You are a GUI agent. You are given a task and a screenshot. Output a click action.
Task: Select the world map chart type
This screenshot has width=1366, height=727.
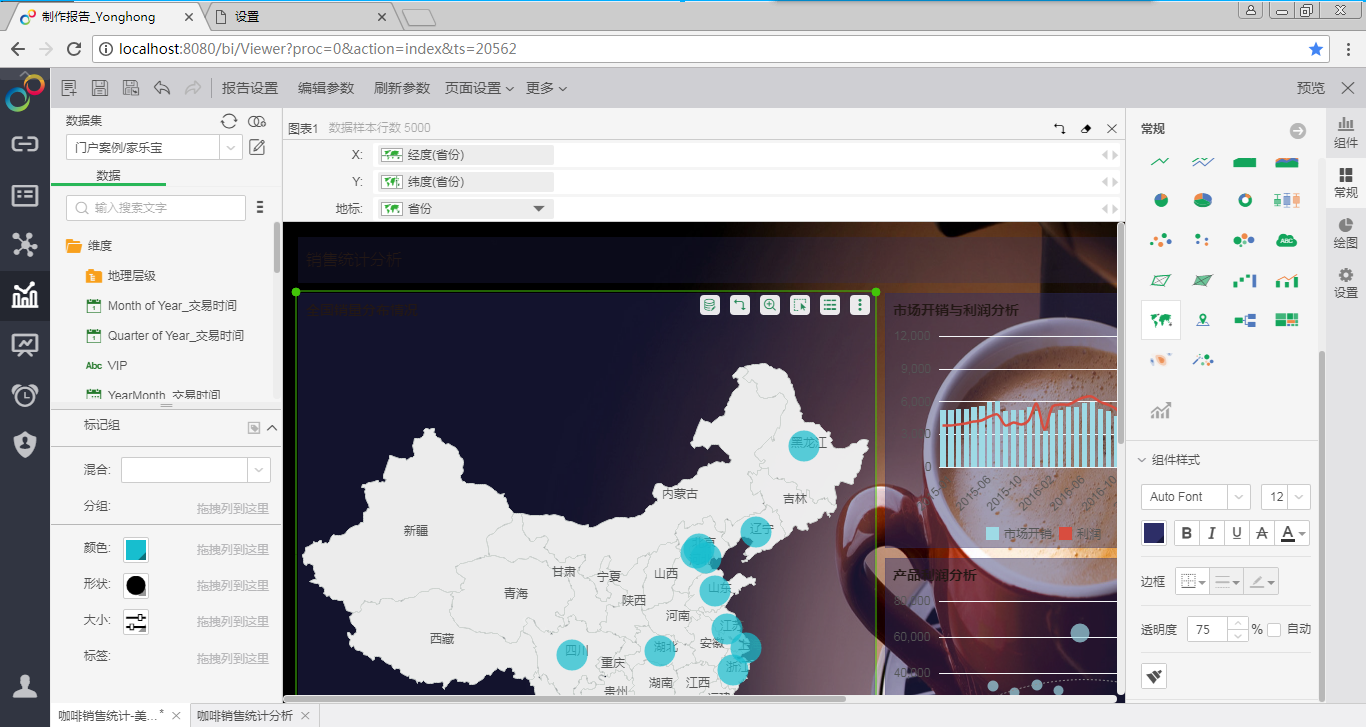[1161, 320]
